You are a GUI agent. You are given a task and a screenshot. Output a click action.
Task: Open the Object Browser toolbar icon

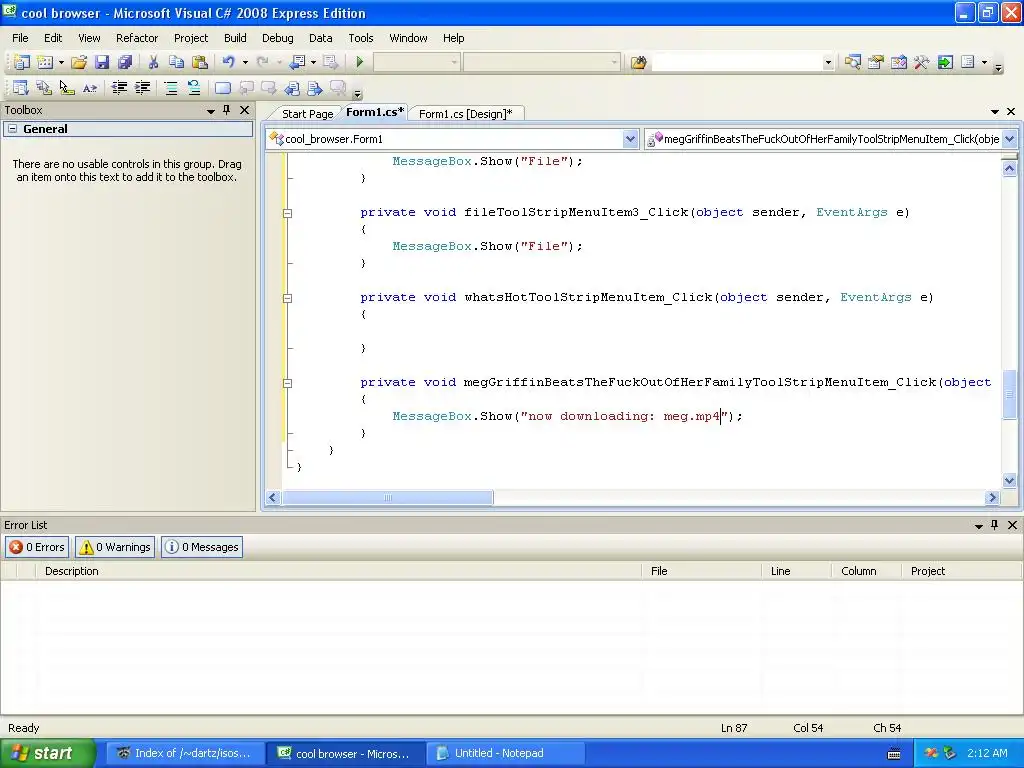[899, 62]
